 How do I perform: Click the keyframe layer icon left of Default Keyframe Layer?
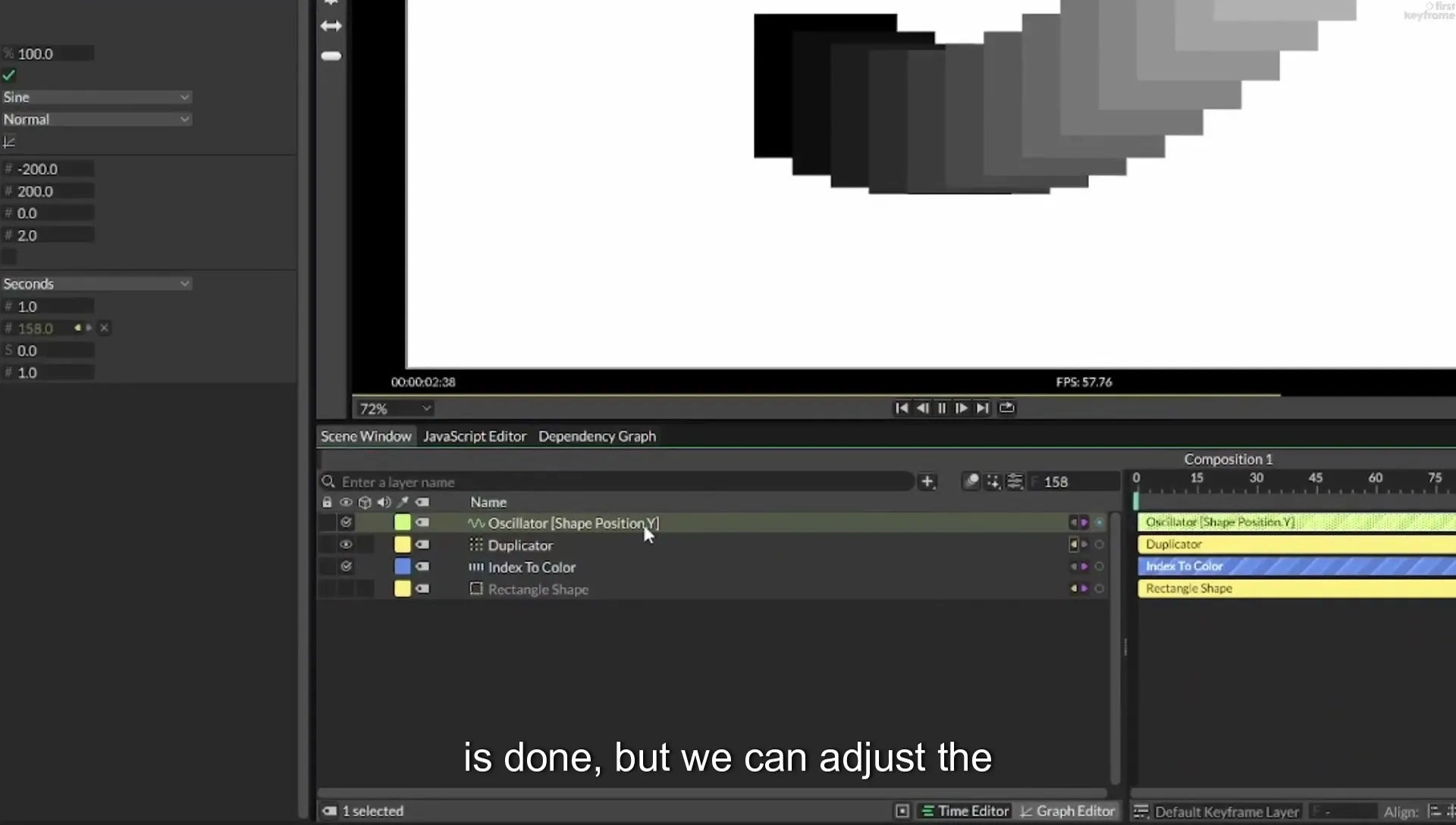(1141, 811)
